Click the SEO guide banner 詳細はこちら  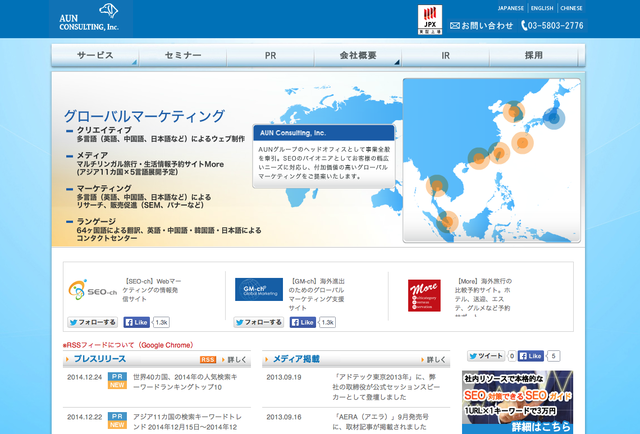click(x=517, y=402)
